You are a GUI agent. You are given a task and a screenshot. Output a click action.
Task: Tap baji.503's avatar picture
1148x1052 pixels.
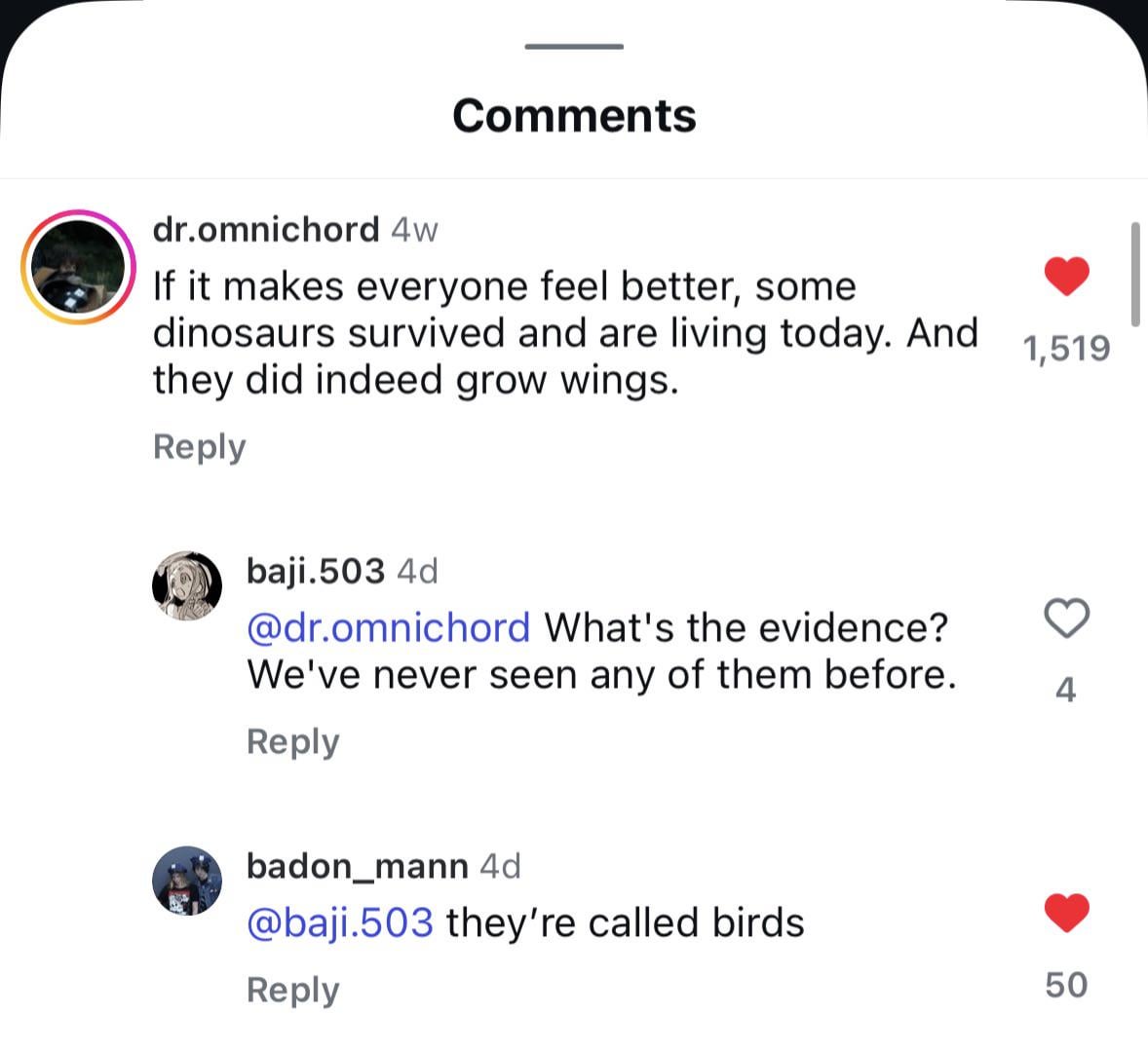click(187, 584)
